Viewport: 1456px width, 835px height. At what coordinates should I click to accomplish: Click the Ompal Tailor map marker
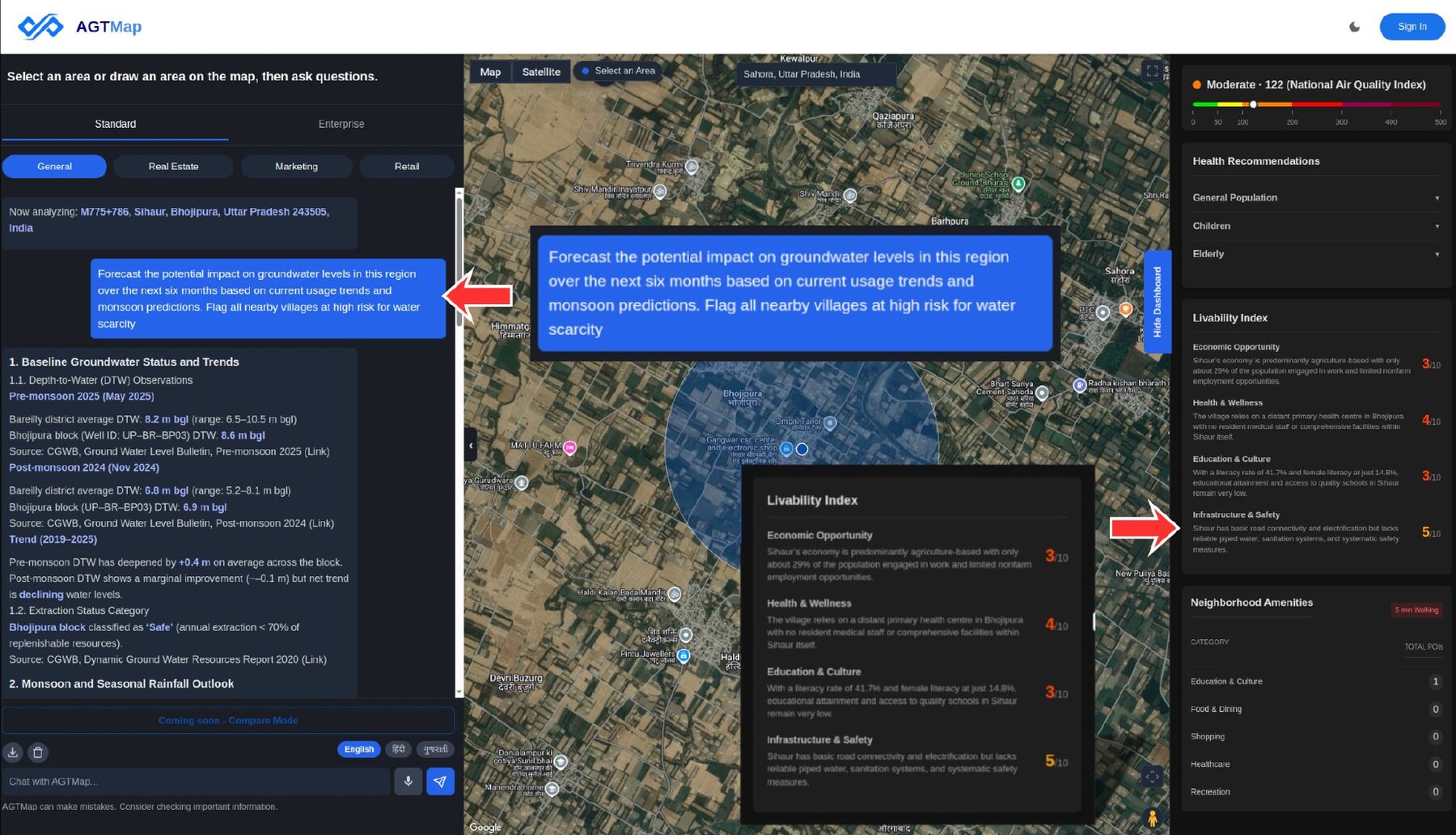(x=830, y=423)
